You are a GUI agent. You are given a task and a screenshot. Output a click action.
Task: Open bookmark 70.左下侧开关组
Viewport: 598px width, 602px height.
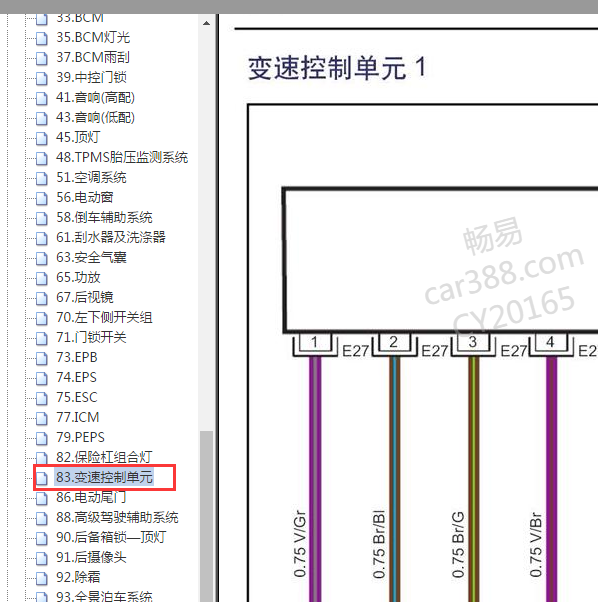pyautogui.click(x=104, y=318)
